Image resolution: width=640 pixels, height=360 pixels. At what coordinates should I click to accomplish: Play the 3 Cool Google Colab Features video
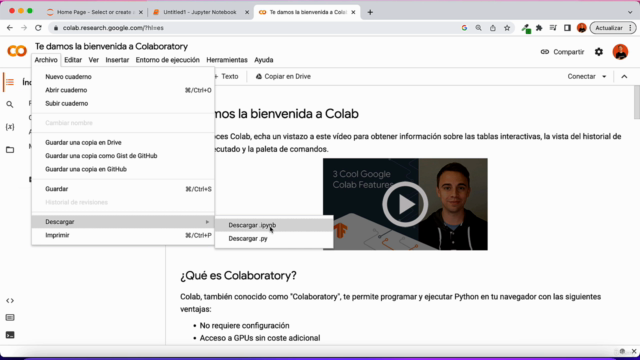tap(405, 204)
